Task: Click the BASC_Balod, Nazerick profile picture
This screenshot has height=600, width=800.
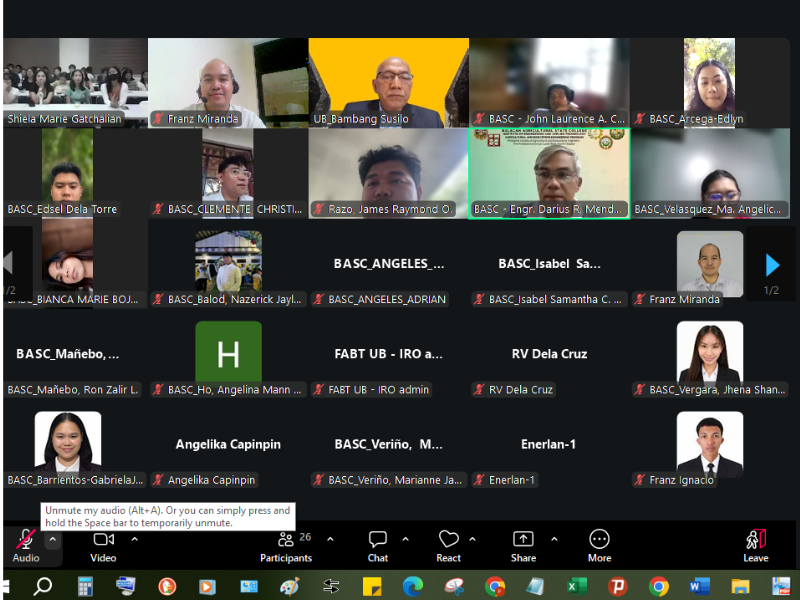Action: point(229,262)
